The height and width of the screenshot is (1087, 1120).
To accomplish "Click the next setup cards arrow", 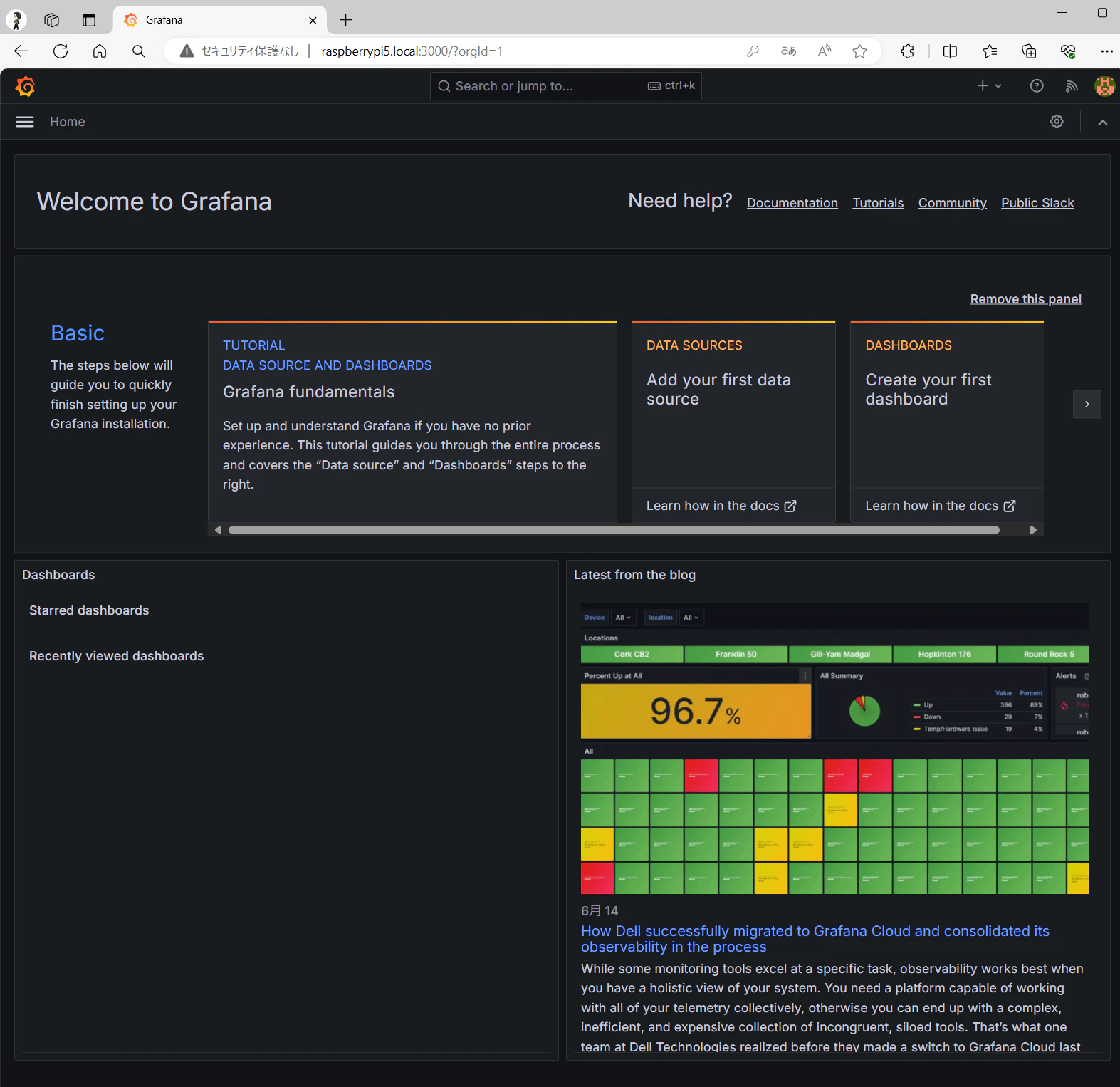I will click(x=1087, y=405).
